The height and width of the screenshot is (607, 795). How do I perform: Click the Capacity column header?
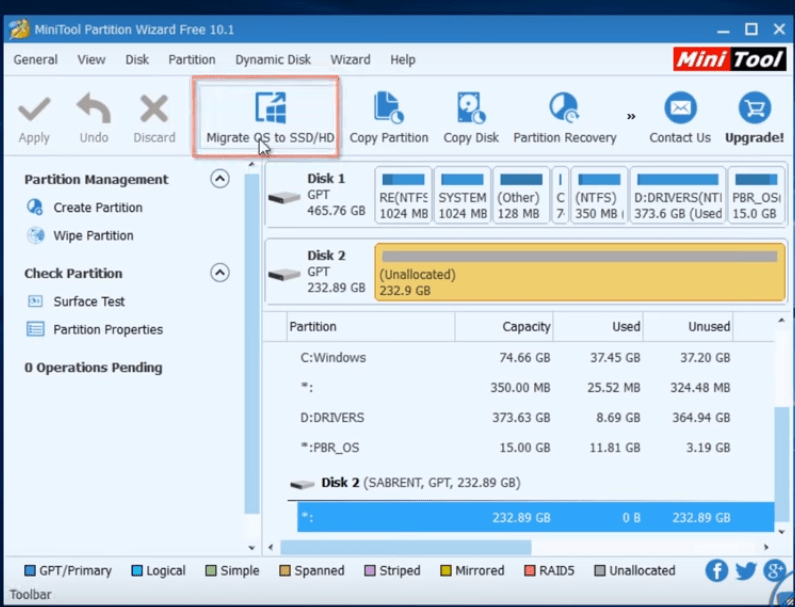(x=504, y=327)
